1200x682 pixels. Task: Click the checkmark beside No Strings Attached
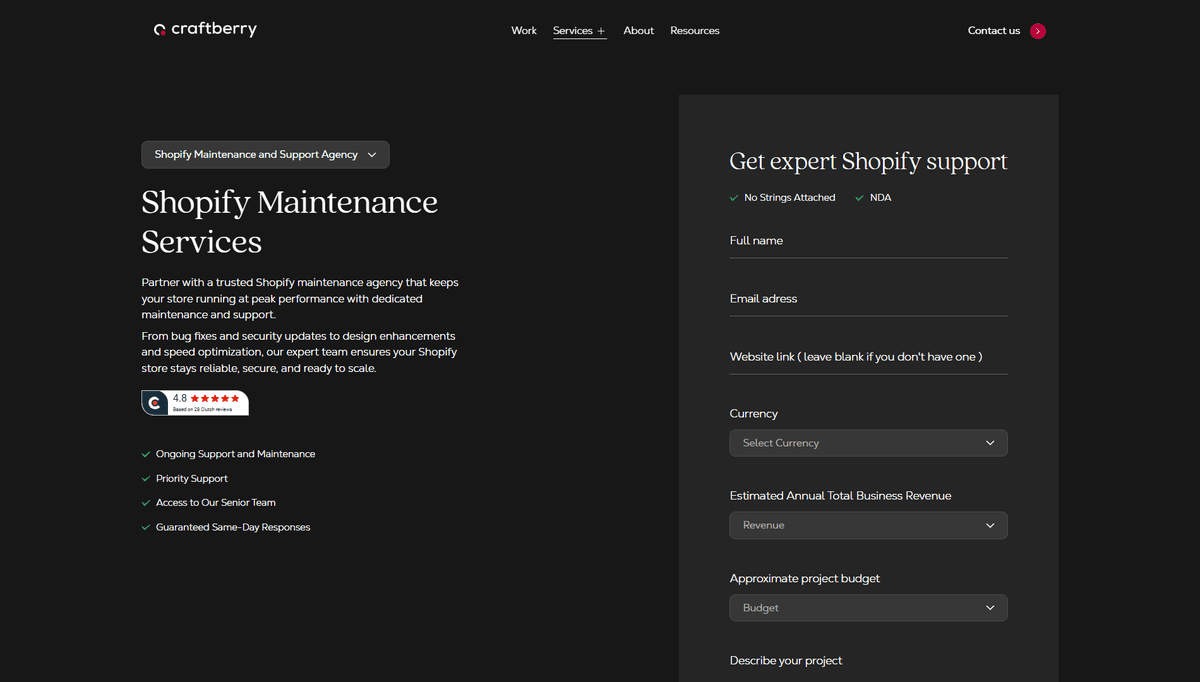734,198
